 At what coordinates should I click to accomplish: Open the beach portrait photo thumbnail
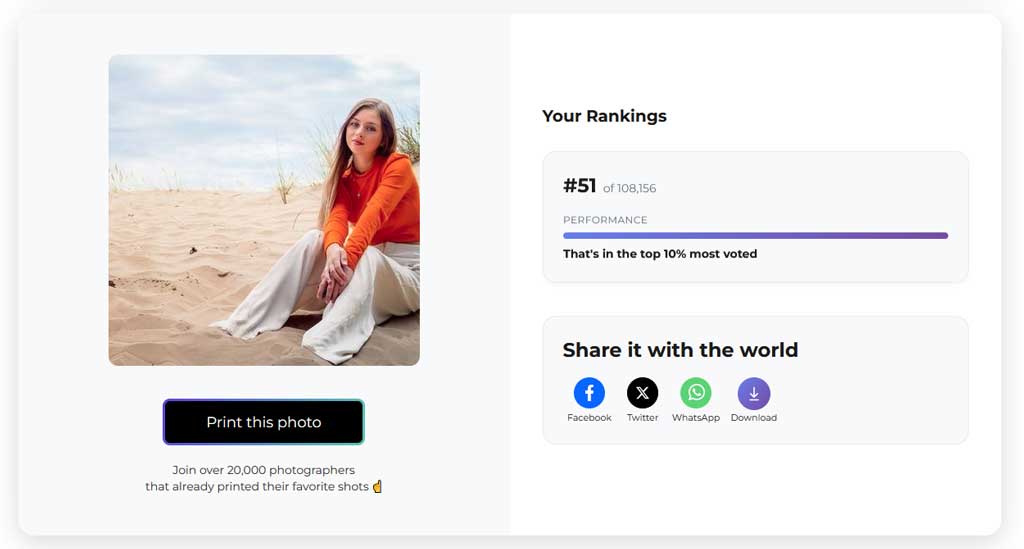click(264, 210)
